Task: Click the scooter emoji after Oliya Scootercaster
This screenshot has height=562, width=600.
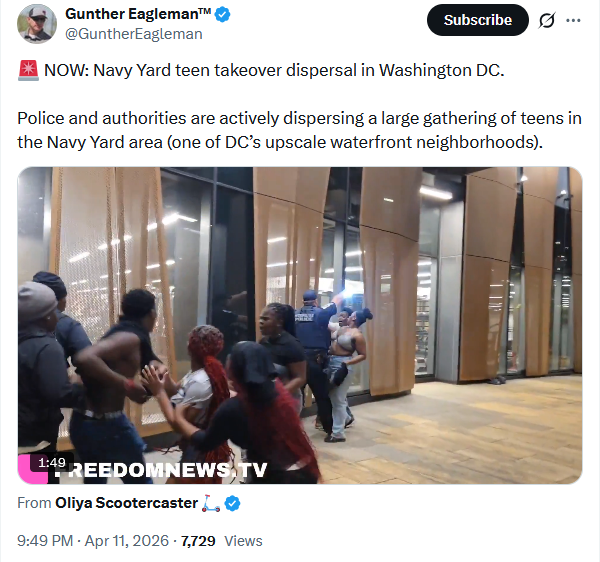Action: 211,503
